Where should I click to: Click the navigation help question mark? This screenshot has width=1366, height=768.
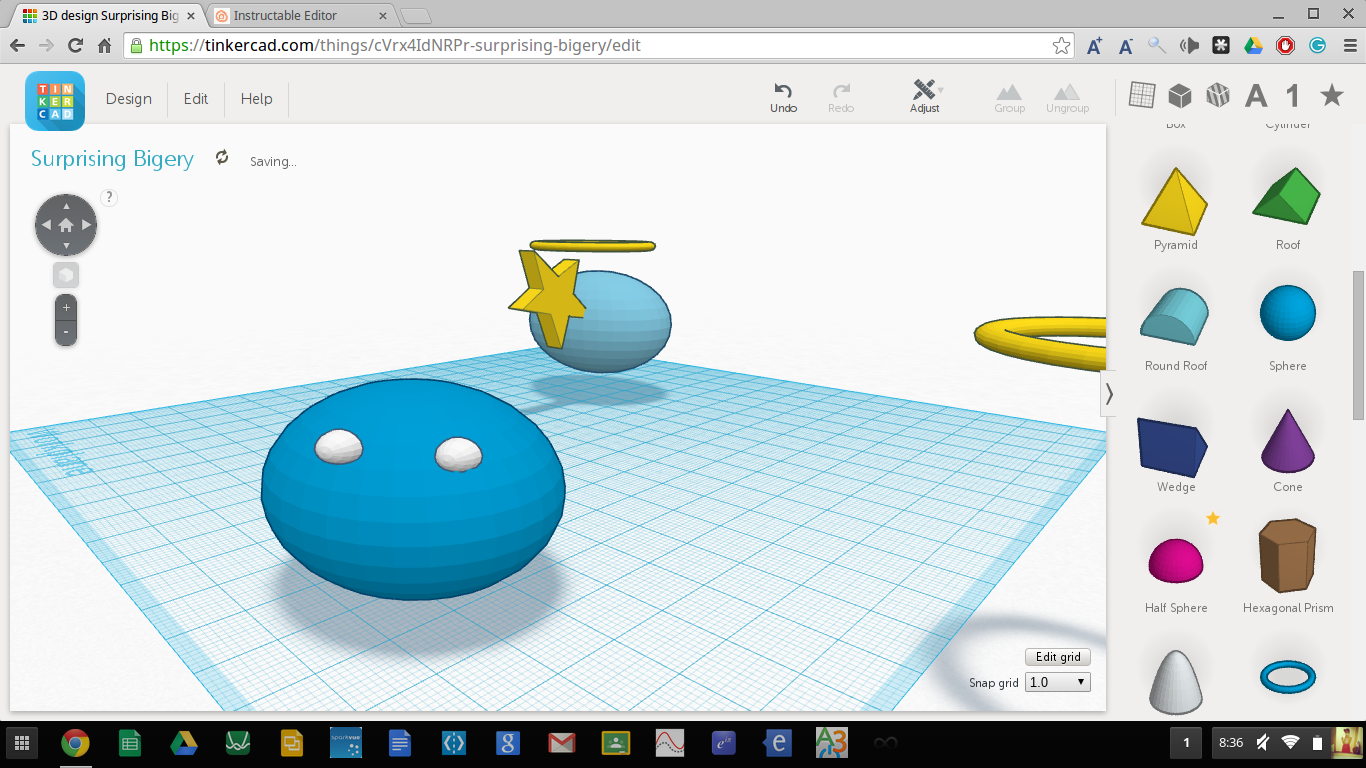pyautogui.click(x=109, y=198)
